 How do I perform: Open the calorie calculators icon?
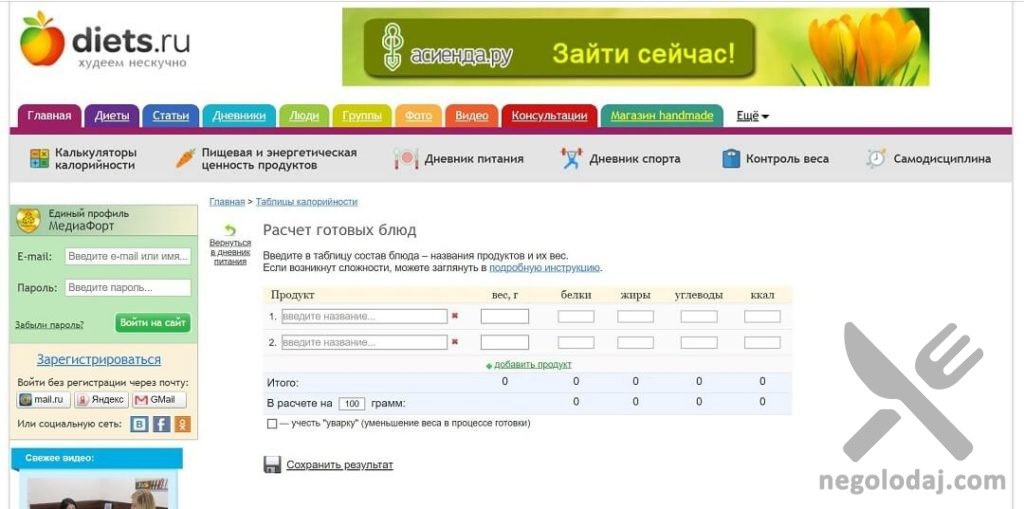click(39, 158)
